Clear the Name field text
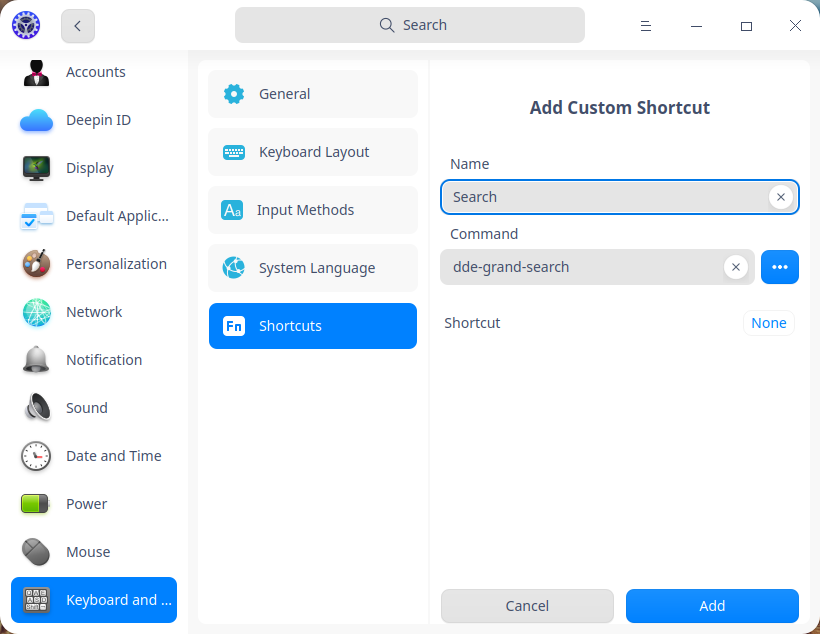The image size is (820, 634). pos(781,197)
